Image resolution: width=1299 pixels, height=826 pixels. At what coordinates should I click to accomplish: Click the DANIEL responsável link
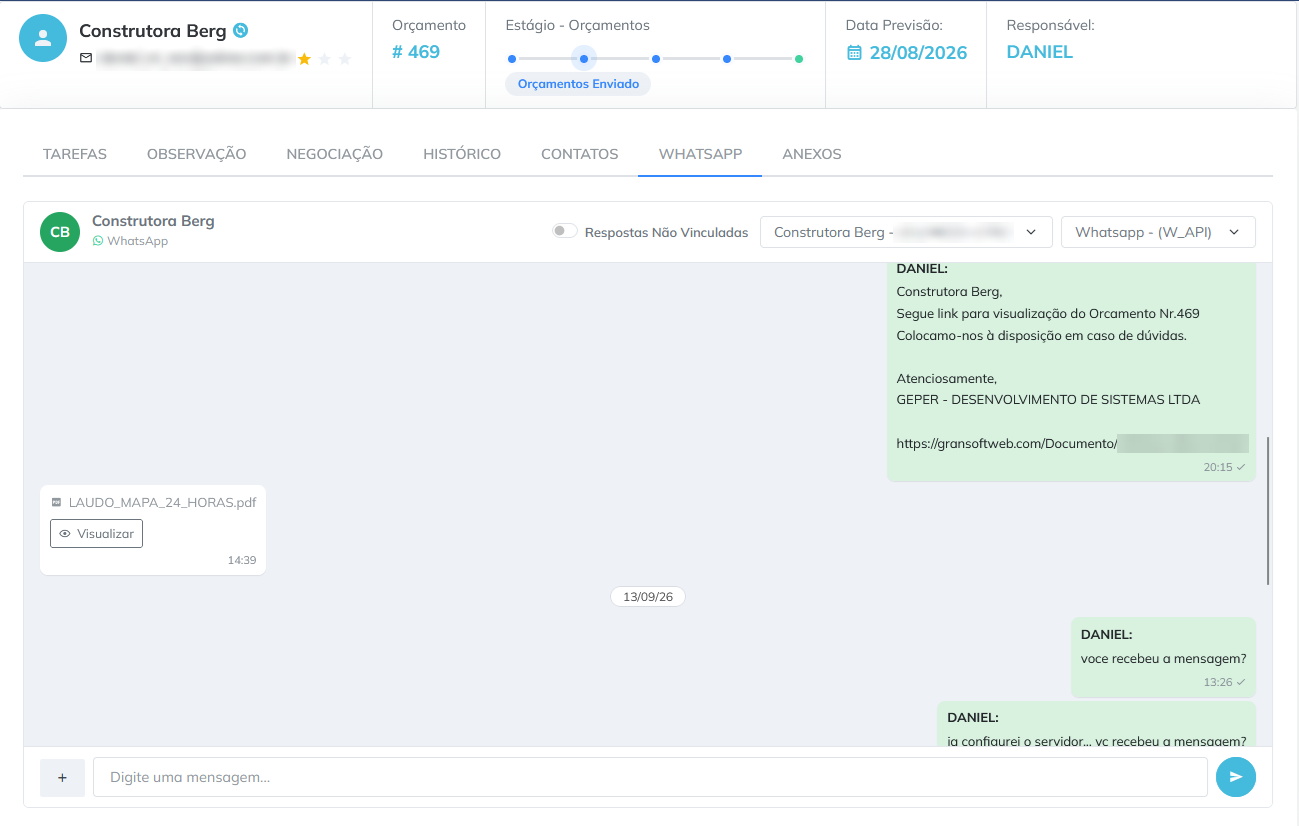click(x=1040, y=52)
